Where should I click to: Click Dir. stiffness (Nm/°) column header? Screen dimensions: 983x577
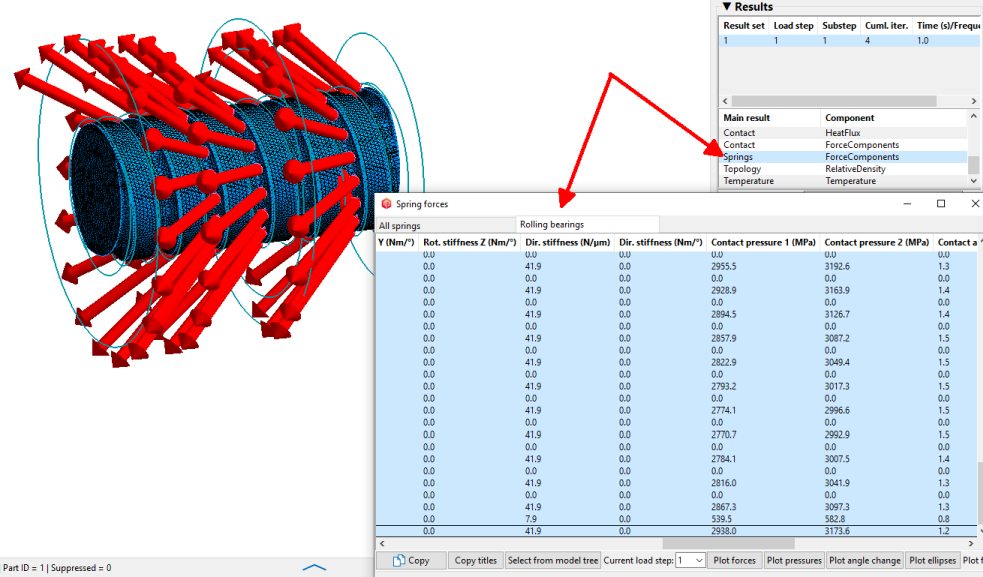point(661,242)
